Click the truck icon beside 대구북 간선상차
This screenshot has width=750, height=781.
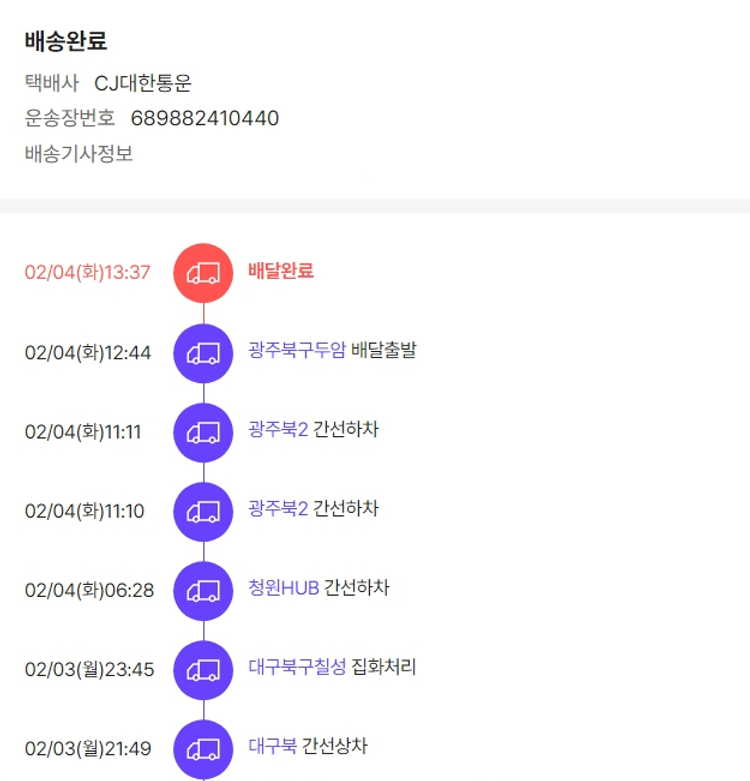point(203,748)
